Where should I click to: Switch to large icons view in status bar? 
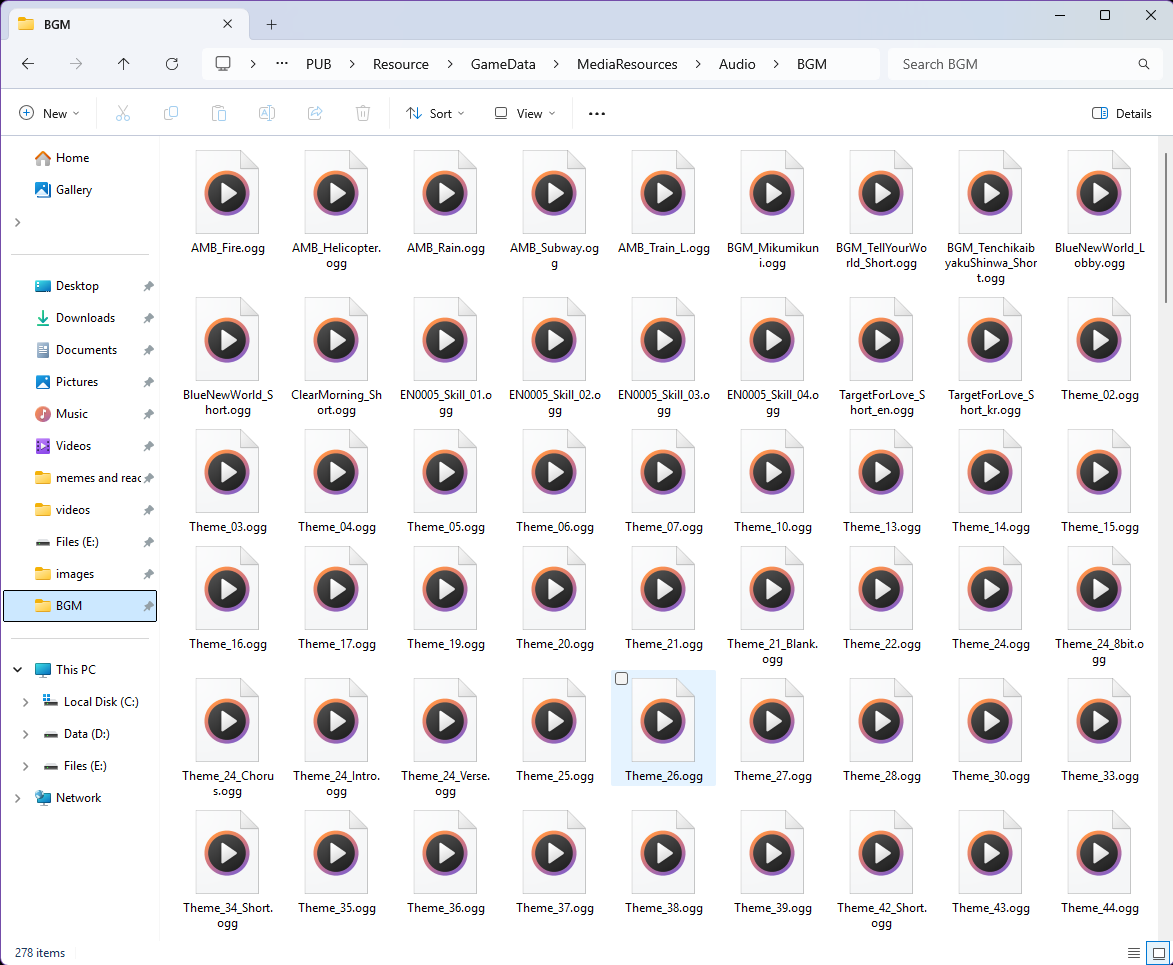pyautogui.click(x=1159, y=953)
